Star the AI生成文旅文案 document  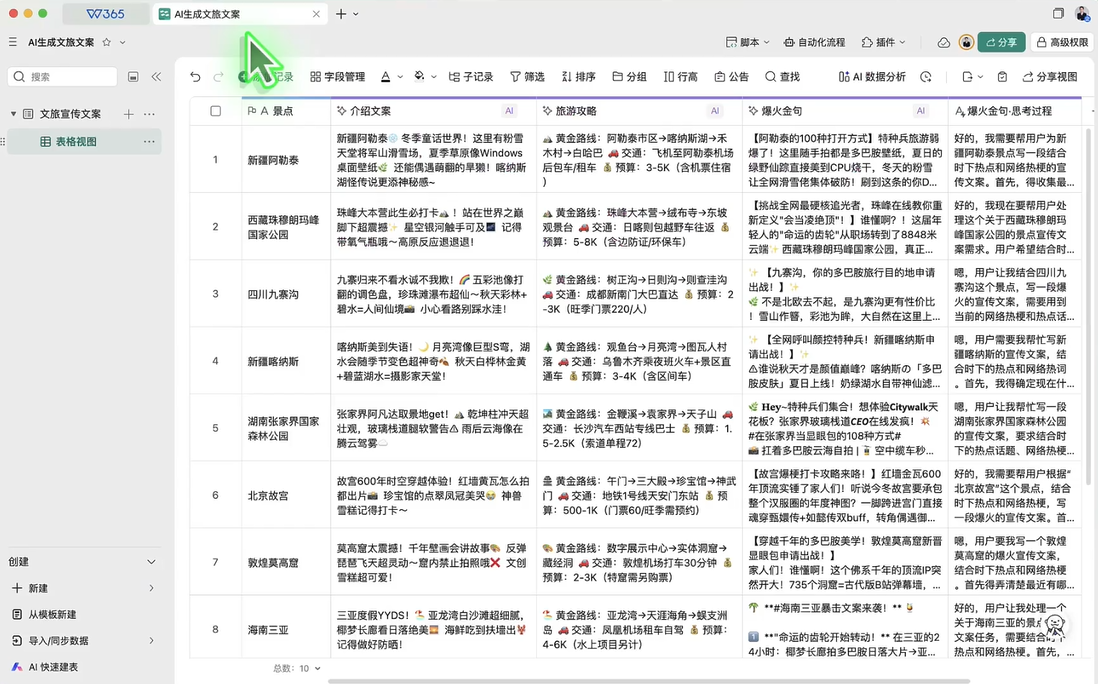107,43
